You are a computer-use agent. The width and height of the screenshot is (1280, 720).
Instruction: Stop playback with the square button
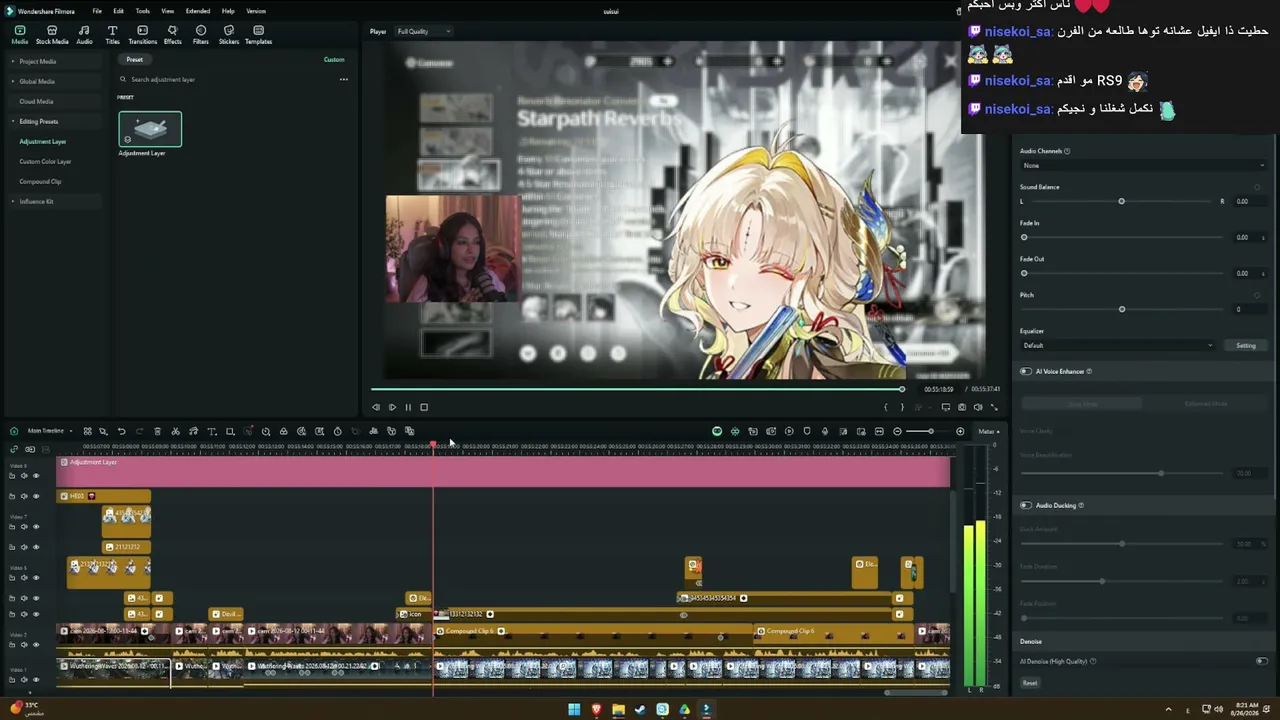point(424,407)
